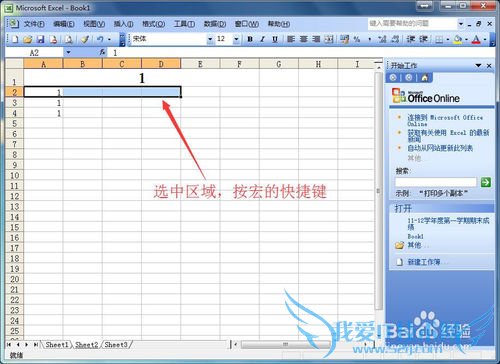This screenshot has height=364, width=500.
Task: Expand the font size dropdown
Action: [236, 39]
